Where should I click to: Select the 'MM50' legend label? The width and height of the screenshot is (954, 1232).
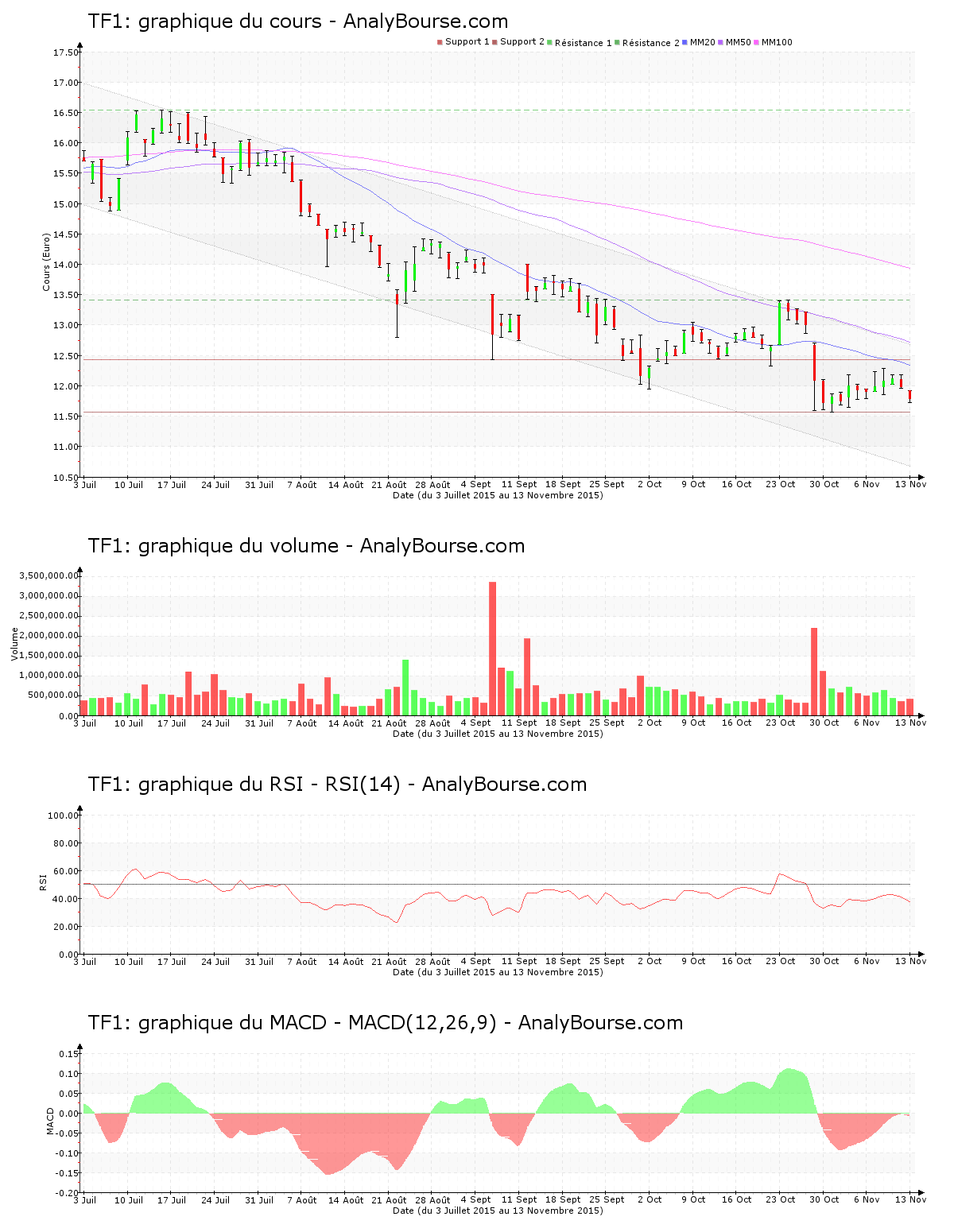pos(739,42)
